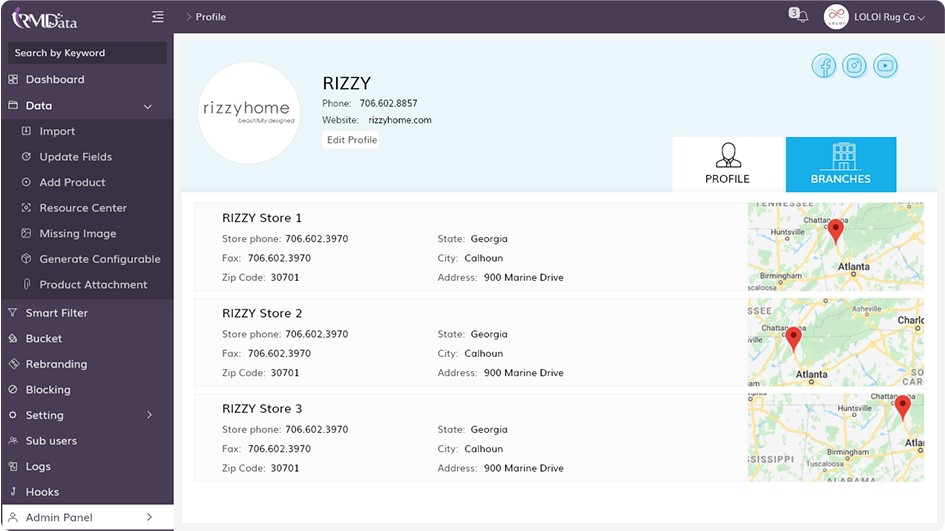Open Import under Data
This screenshot has width=945, height=531.
coord(57,131)
